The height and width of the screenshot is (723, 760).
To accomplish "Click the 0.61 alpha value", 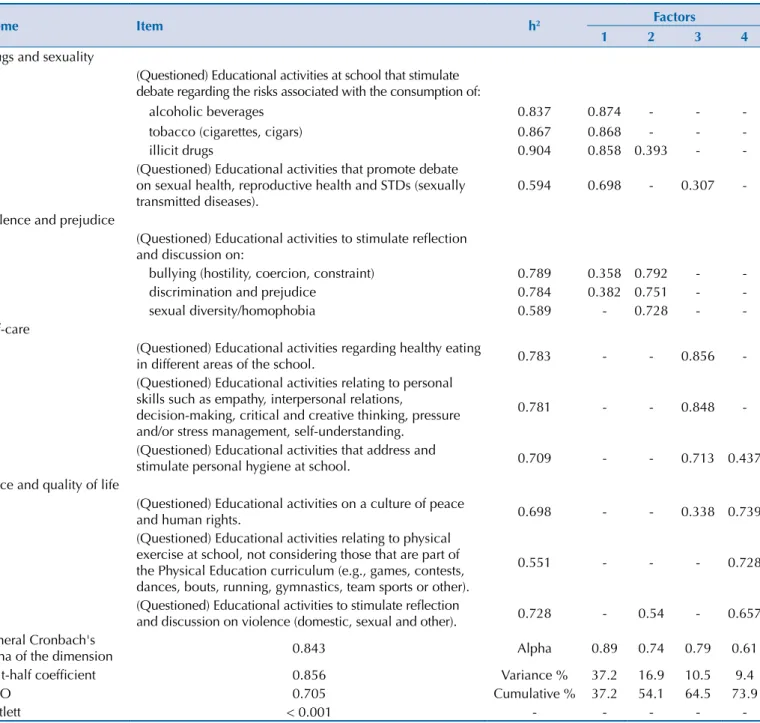I will click(x=744, y=649).
